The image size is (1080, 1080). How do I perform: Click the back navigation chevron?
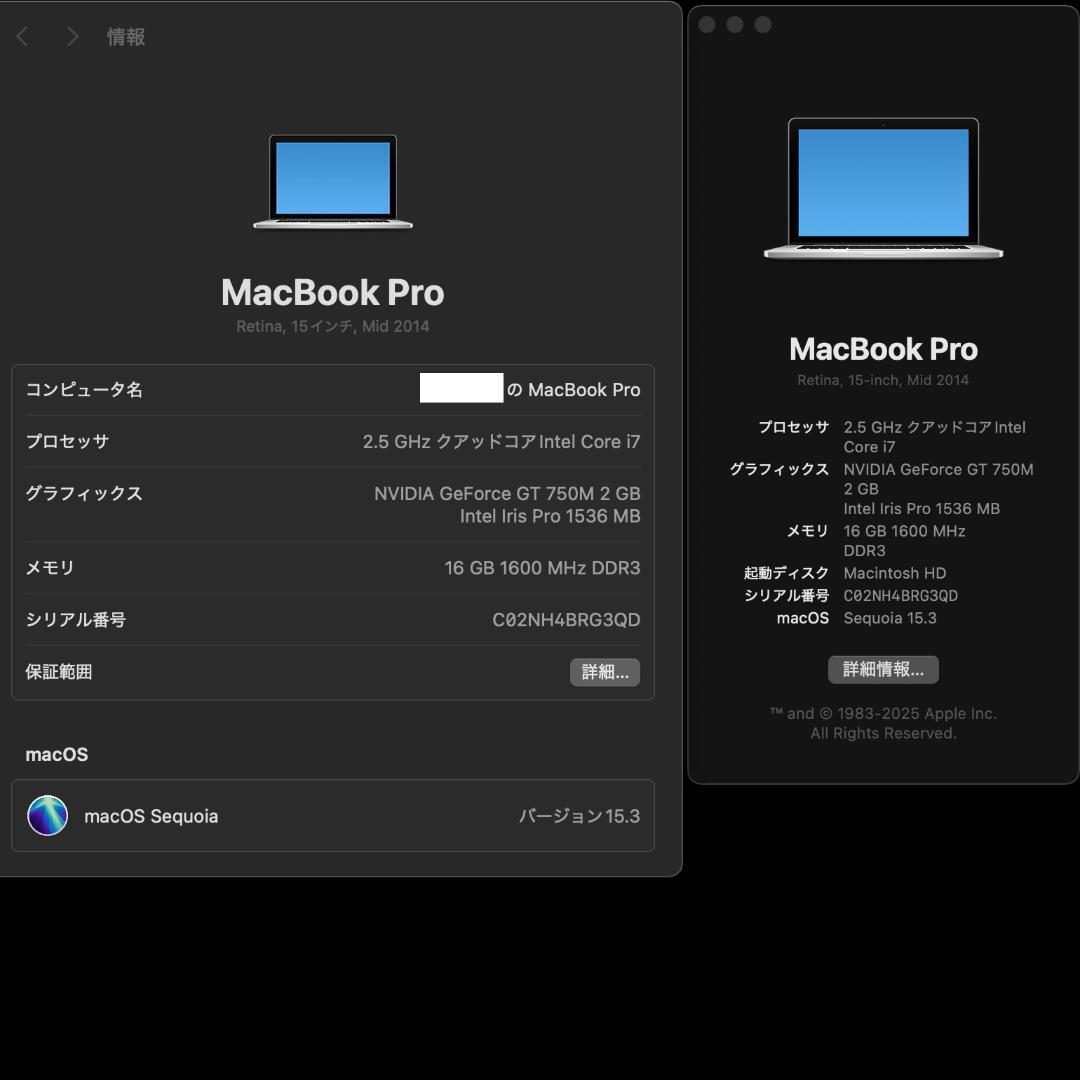point(22,36)
